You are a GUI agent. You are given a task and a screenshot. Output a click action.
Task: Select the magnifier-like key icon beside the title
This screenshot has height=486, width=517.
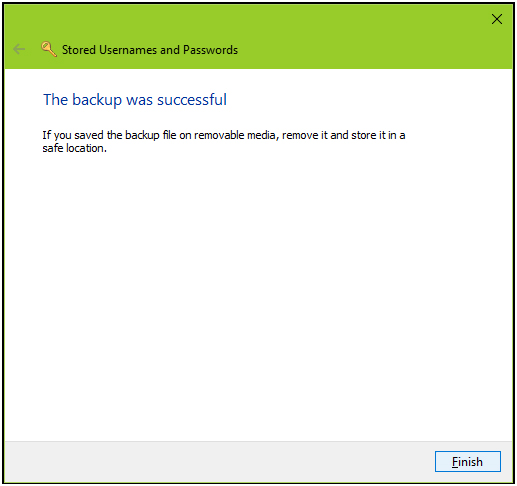click(x=49, y=49)
